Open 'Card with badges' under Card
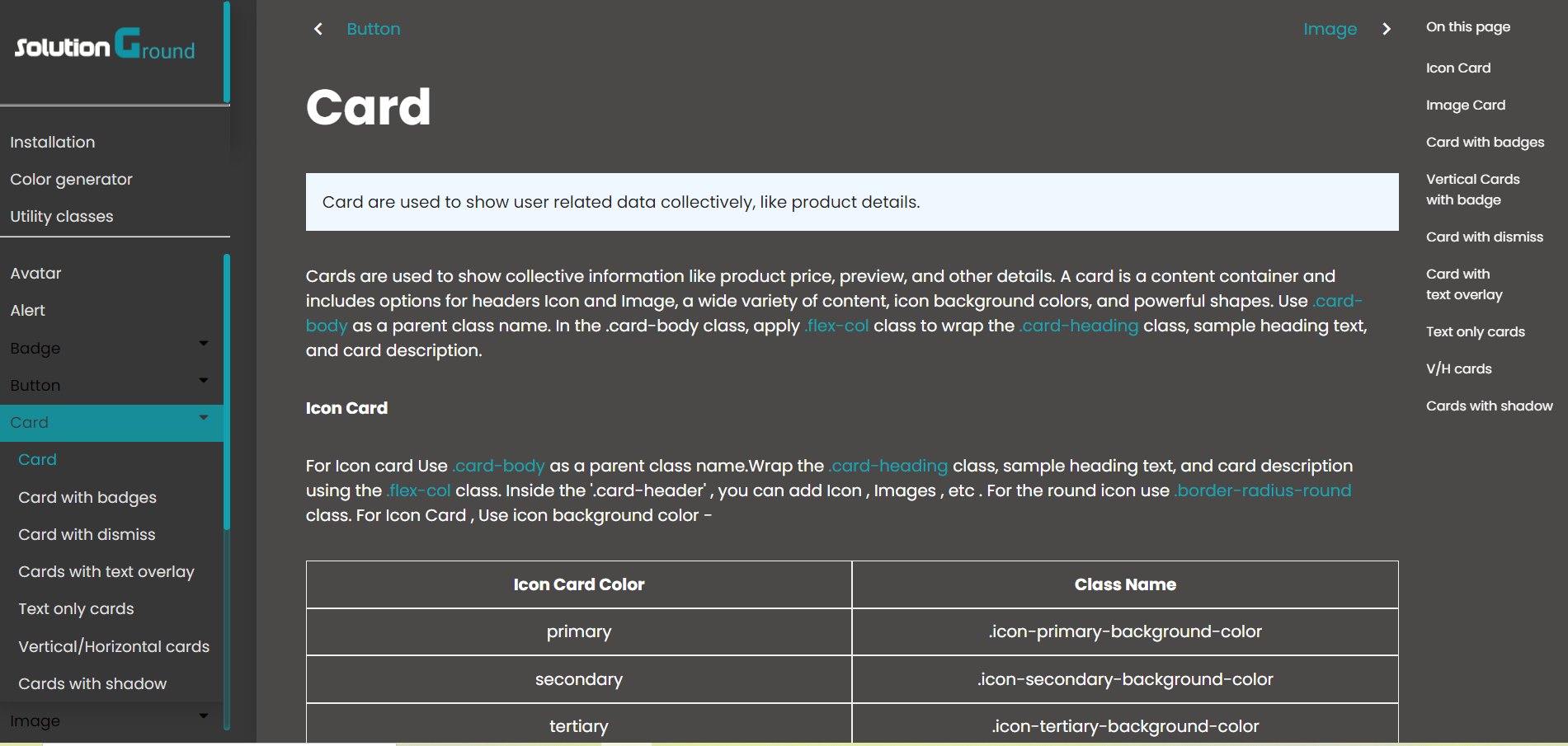 [x=87, y=497]
